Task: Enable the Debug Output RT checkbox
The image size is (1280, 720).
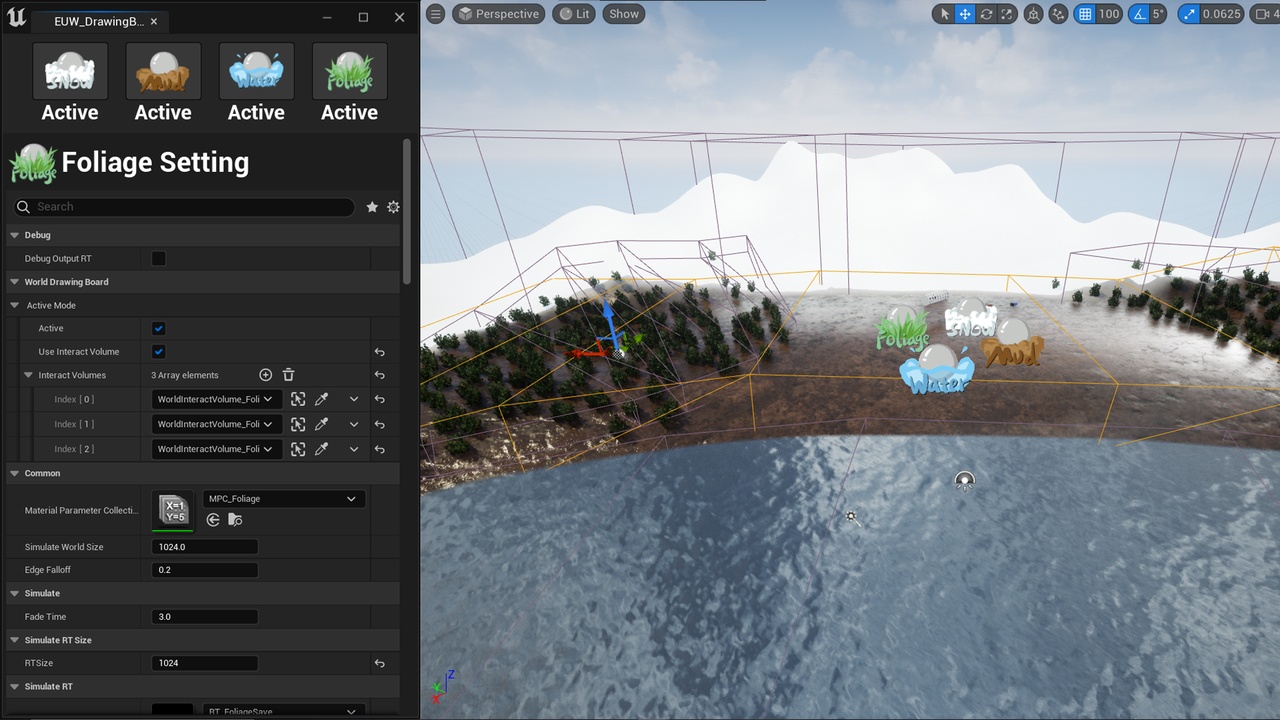Action: (158, 259)
